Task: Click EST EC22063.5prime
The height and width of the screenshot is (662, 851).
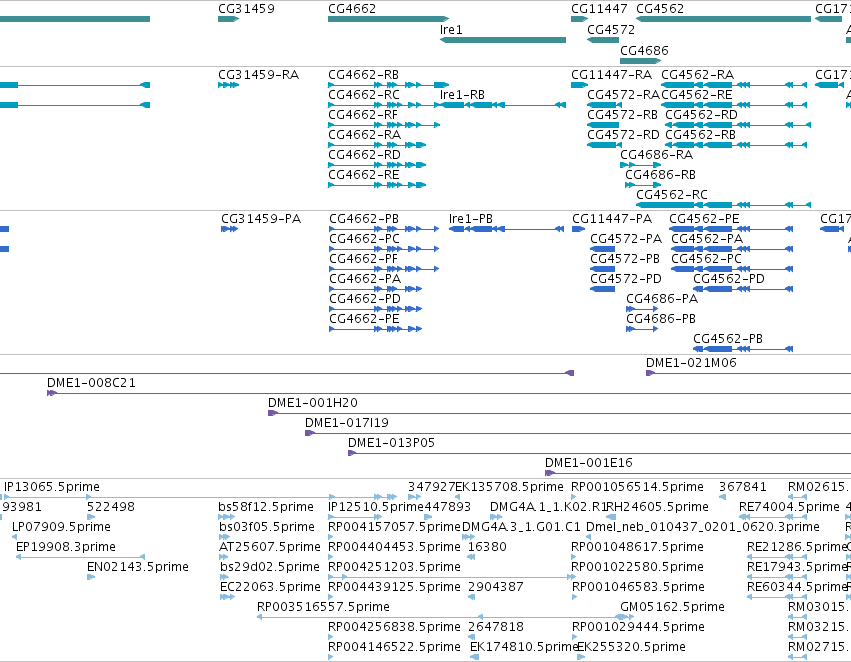Action: (270, 587)
